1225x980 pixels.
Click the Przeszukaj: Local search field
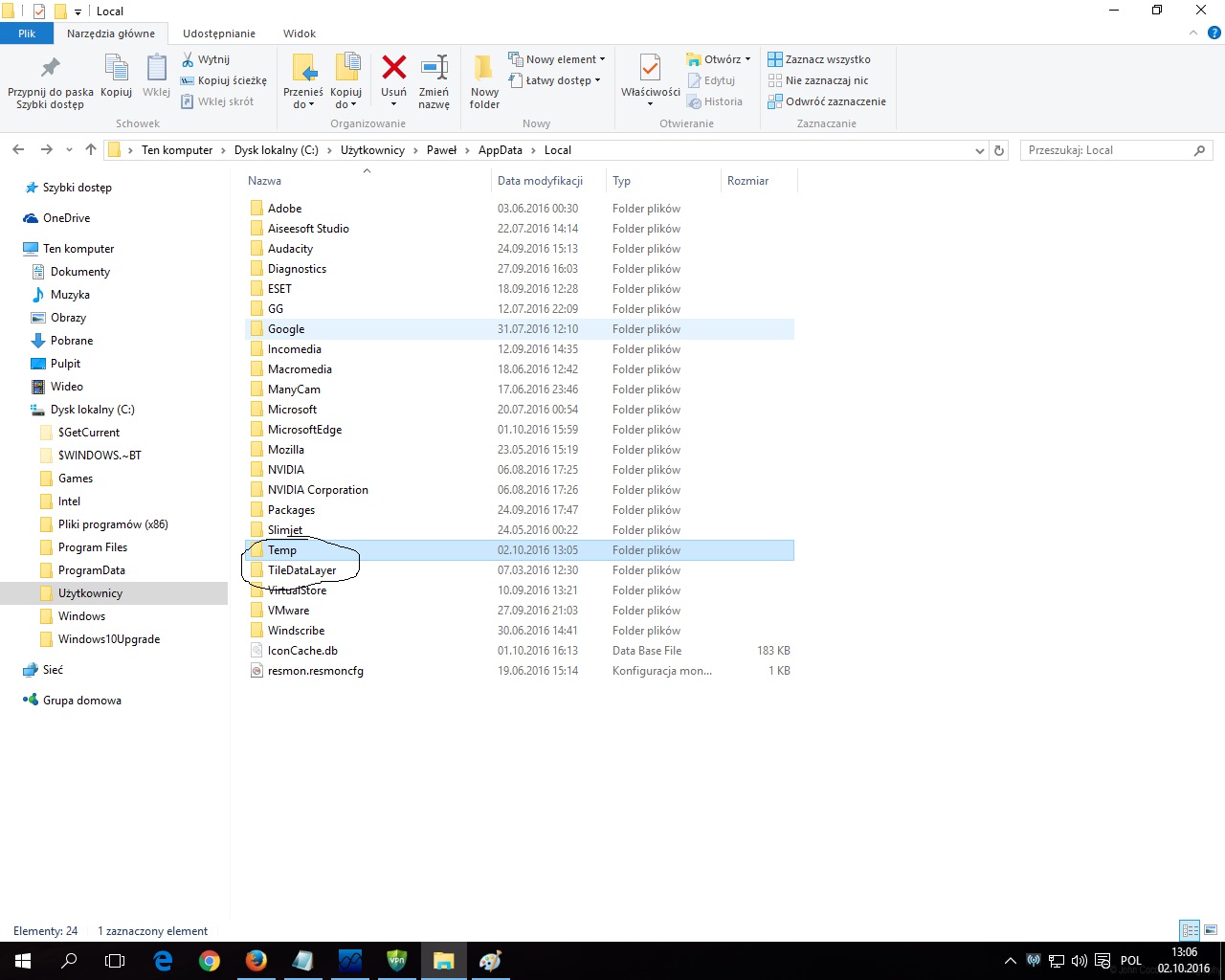1105,150
